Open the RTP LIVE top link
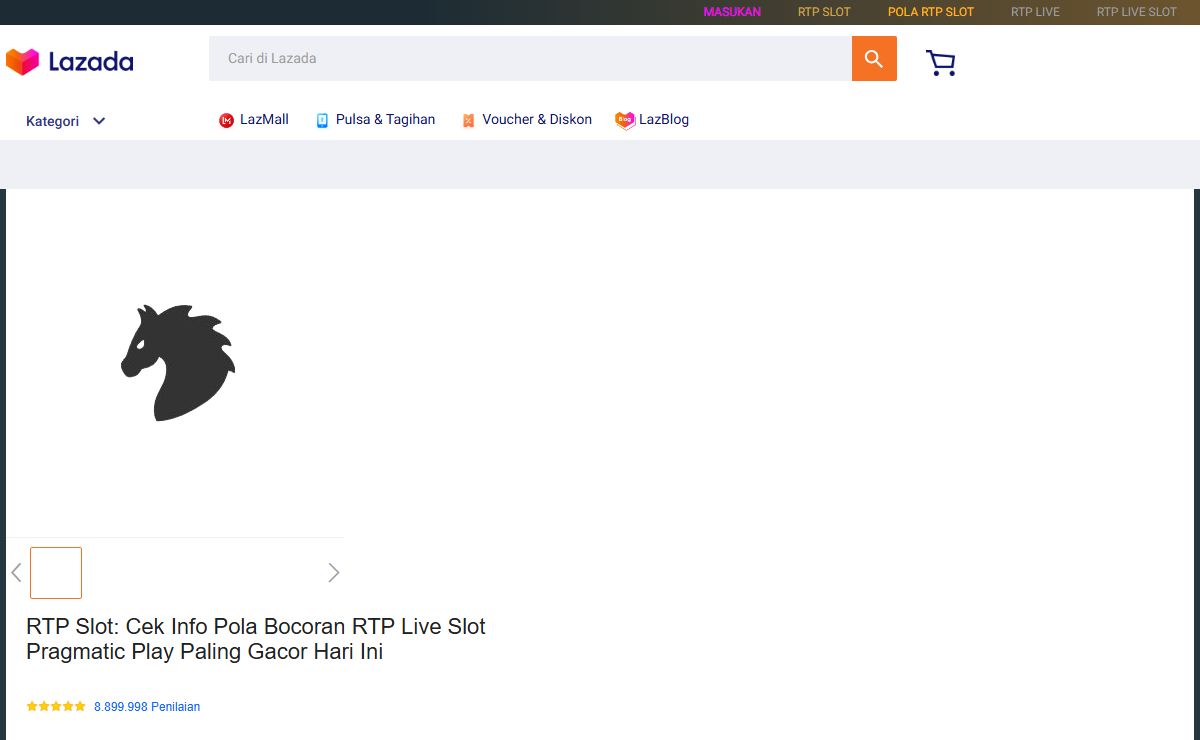This screenshot has height=740, width=1200. coord(1035,12)
